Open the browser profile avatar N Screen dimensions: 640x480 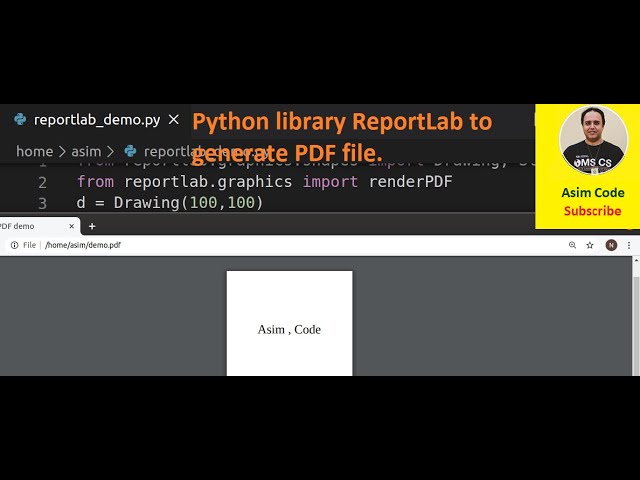[611, 245]
